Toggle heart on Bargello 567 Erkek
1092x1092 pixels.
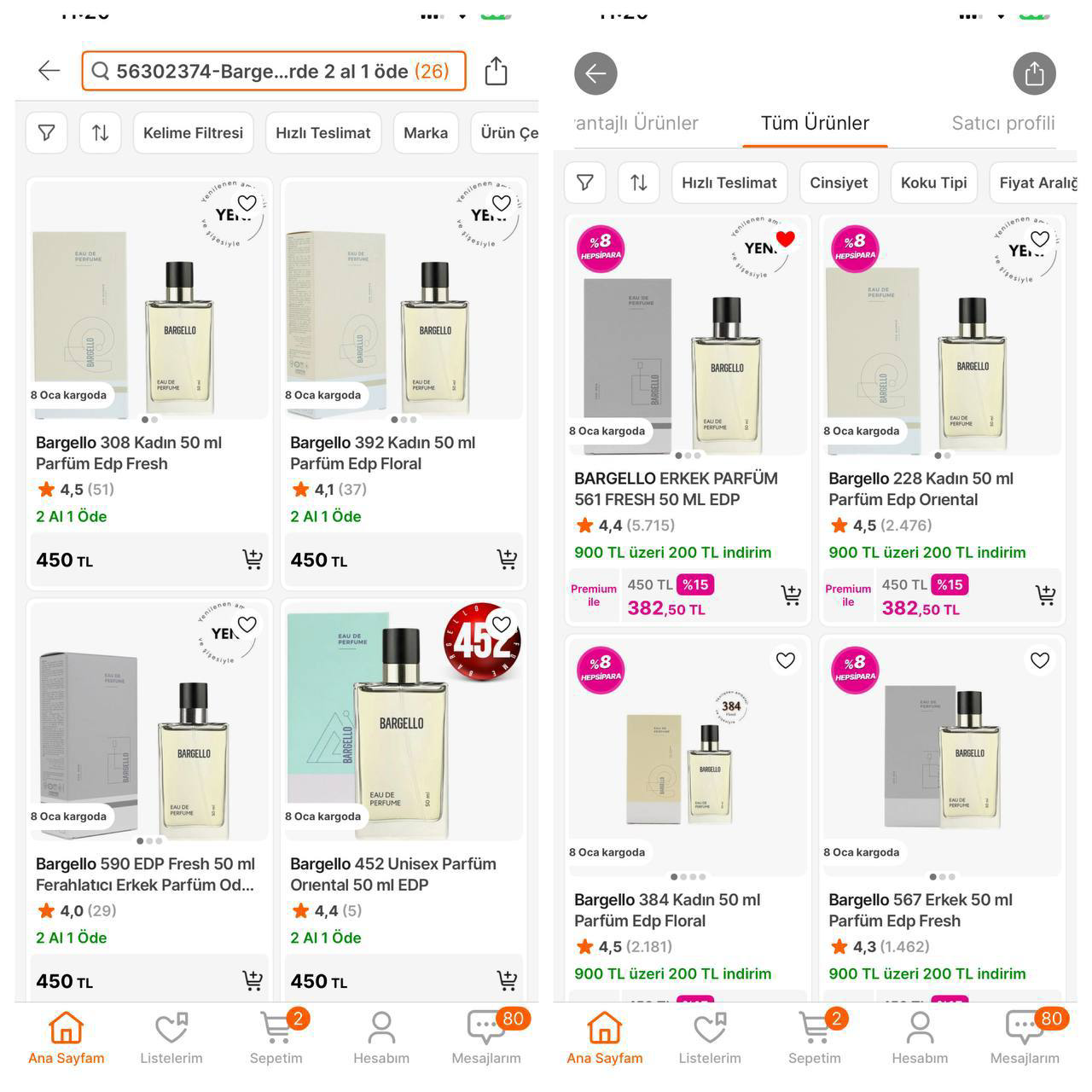tap(1039, 660)
